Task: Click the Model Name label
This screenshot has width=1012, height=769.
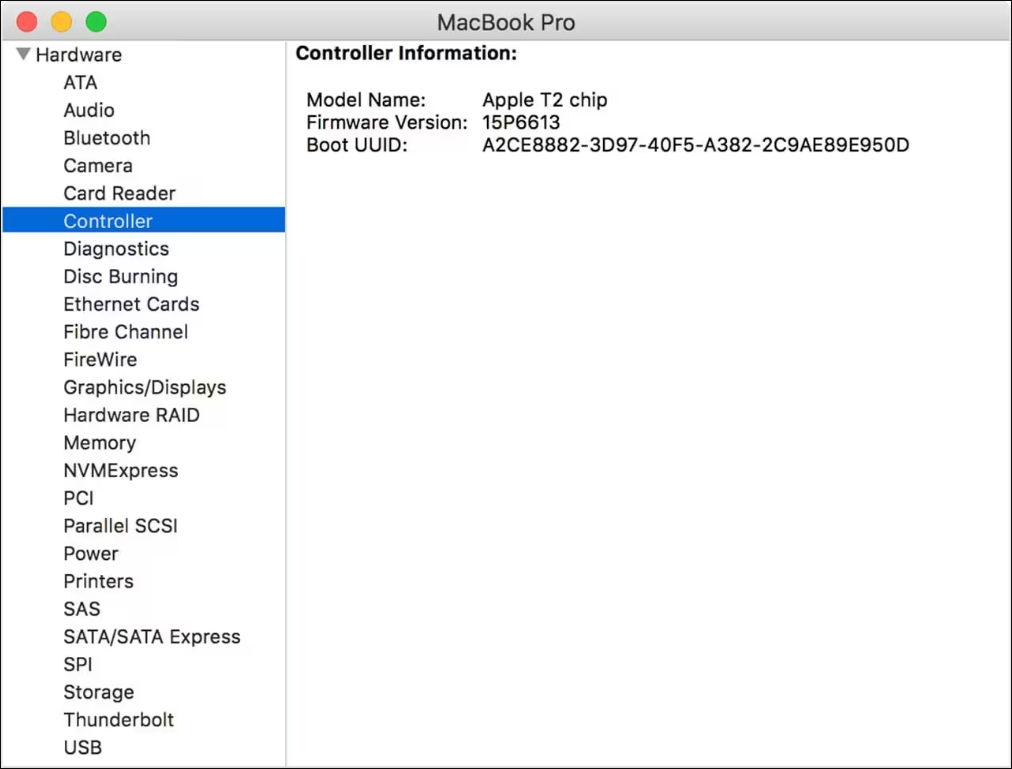Action: 366,100
